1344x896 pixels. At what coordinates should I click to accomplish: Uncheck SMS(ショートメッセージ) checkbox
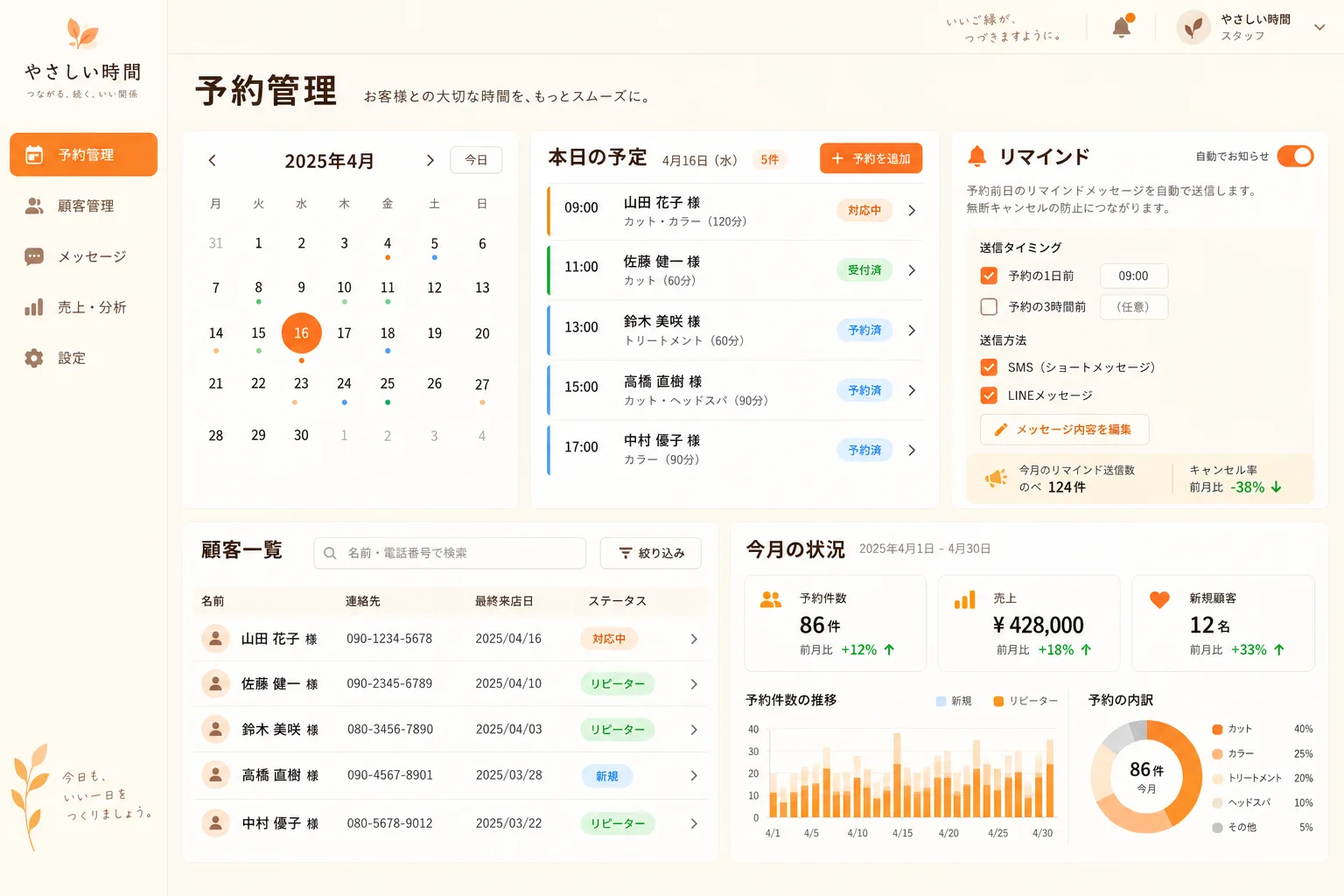tap(989, 367)
